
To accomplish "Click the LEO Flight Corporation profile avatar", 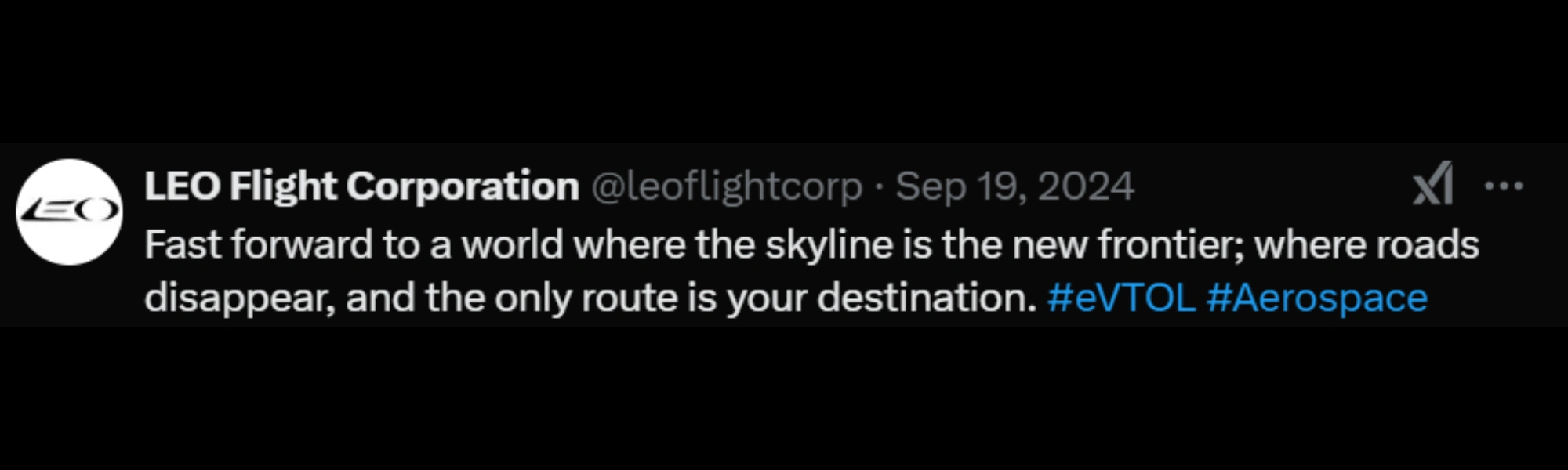I will [69, 211].
